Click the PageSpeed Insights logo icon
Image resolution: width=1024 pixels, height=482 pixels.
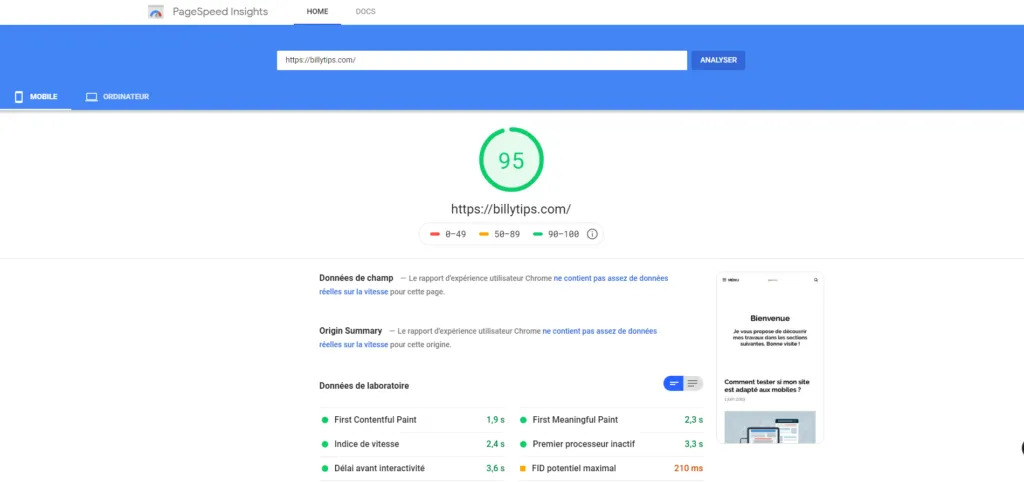[x=156, y=12]
